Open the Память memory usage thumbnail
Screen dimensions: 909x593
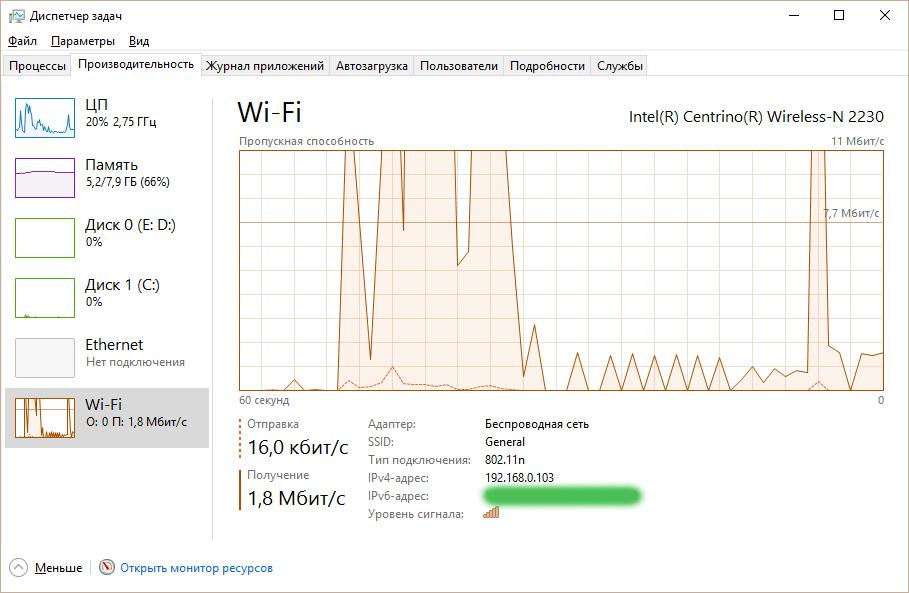tap(45, 178)
